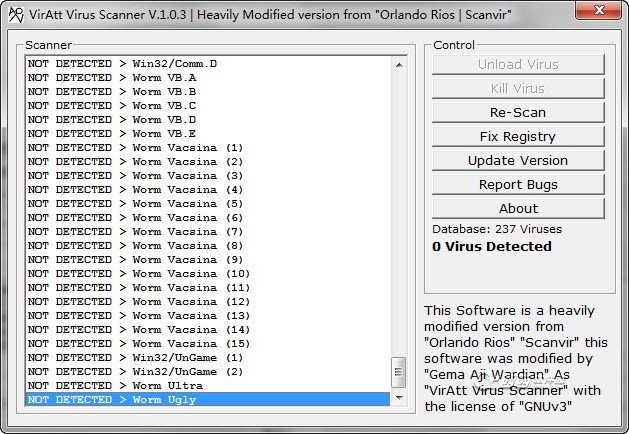Click the Database: 237 Viruses label

[497, 229]
